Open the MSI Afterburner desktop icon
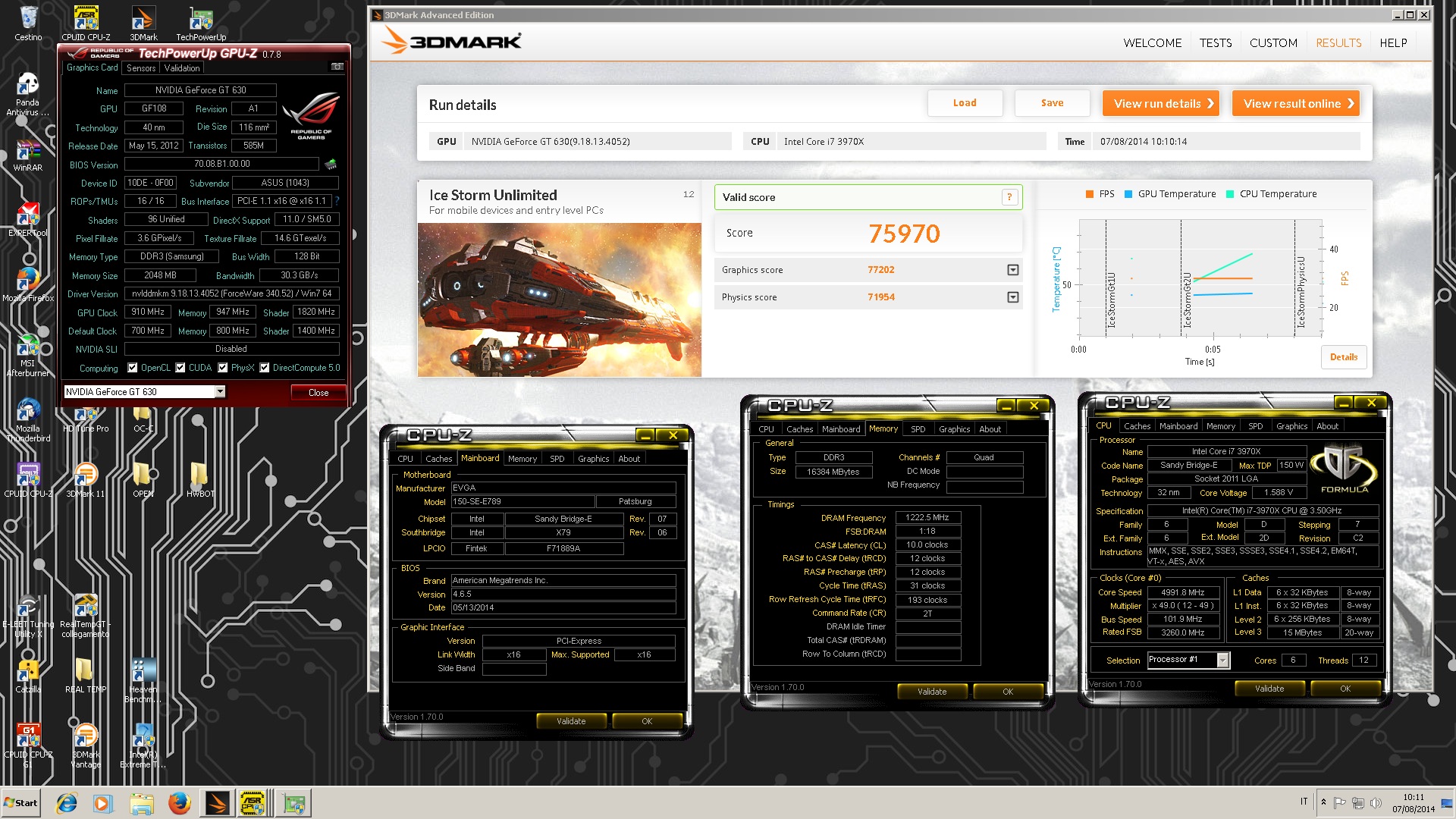This screenshot has height=819, width=1456. [28, 355]
